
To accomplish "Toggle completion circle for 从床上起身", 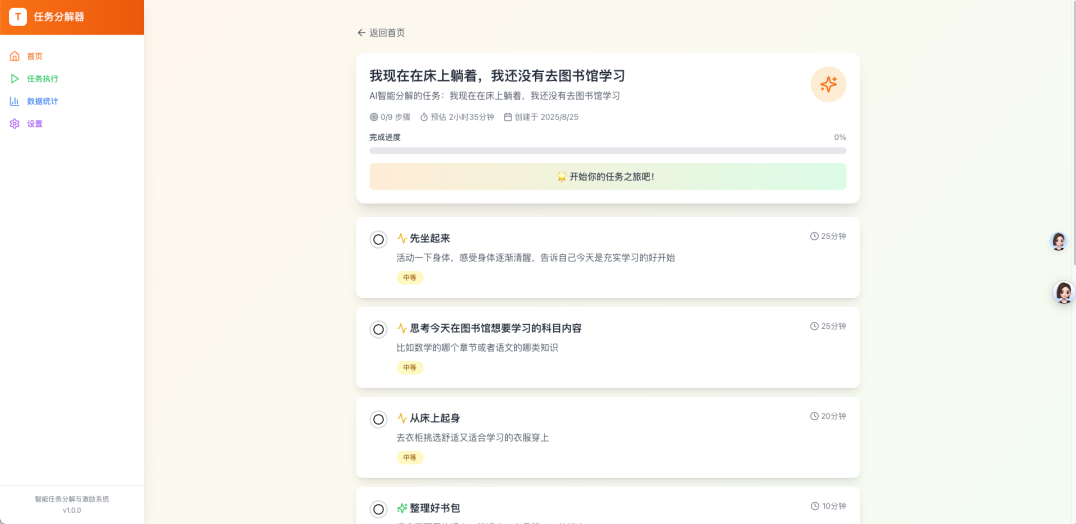I will point(378,419).
